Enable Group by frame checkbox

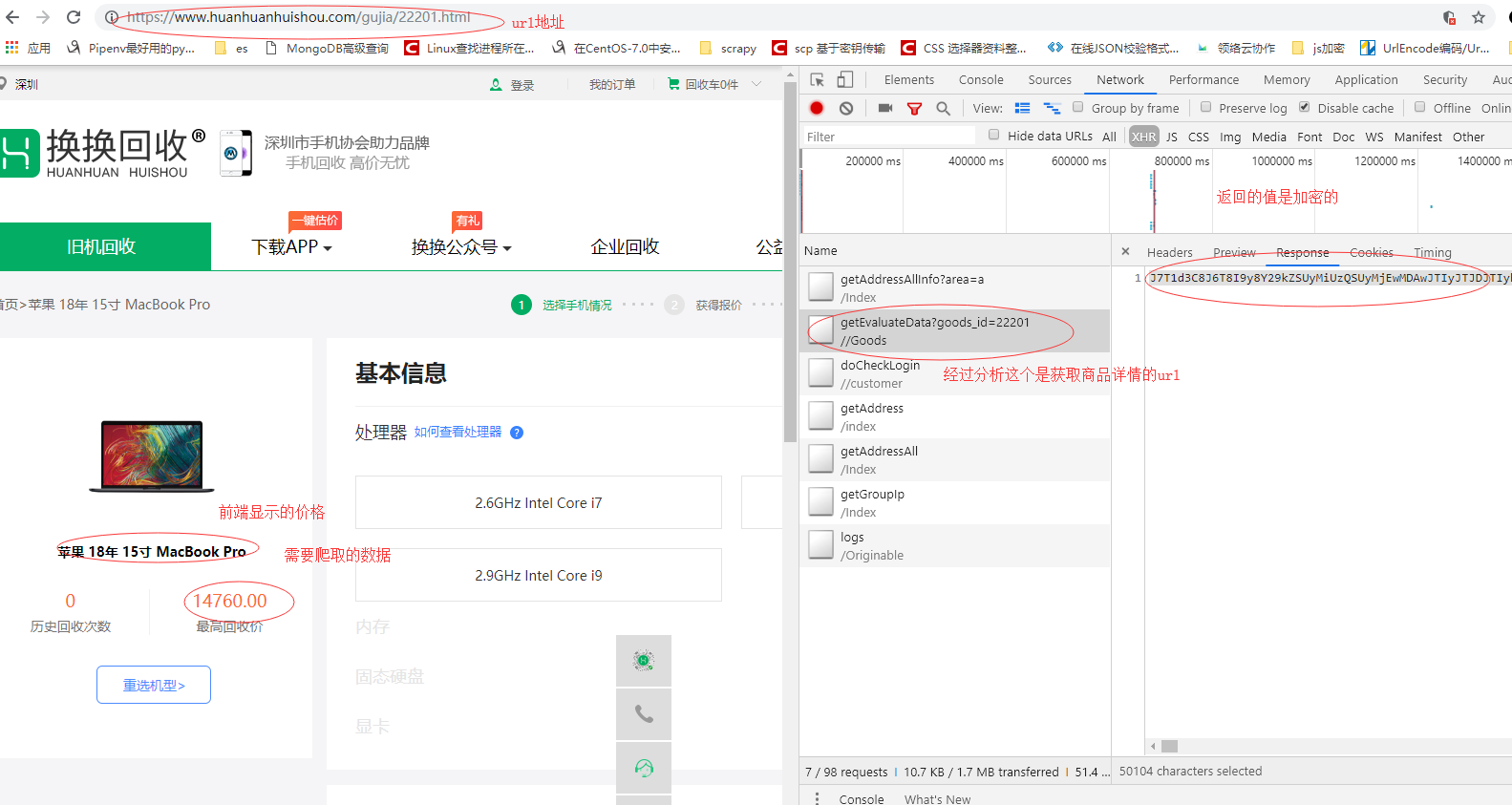coord(1077,107)
